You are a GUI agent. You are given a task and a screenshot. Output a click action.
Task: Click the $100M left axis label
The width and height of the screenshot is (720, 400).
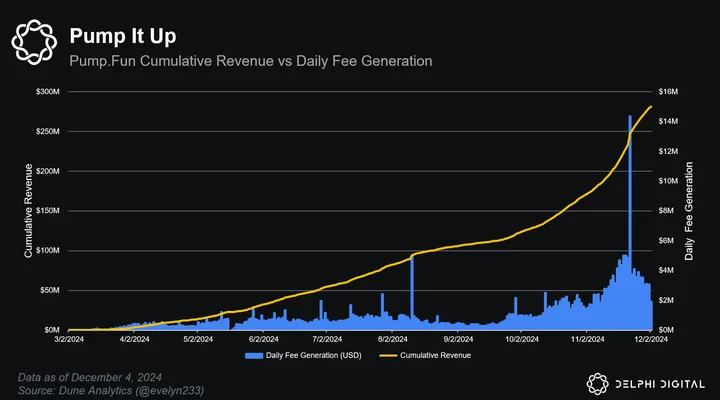48,251
